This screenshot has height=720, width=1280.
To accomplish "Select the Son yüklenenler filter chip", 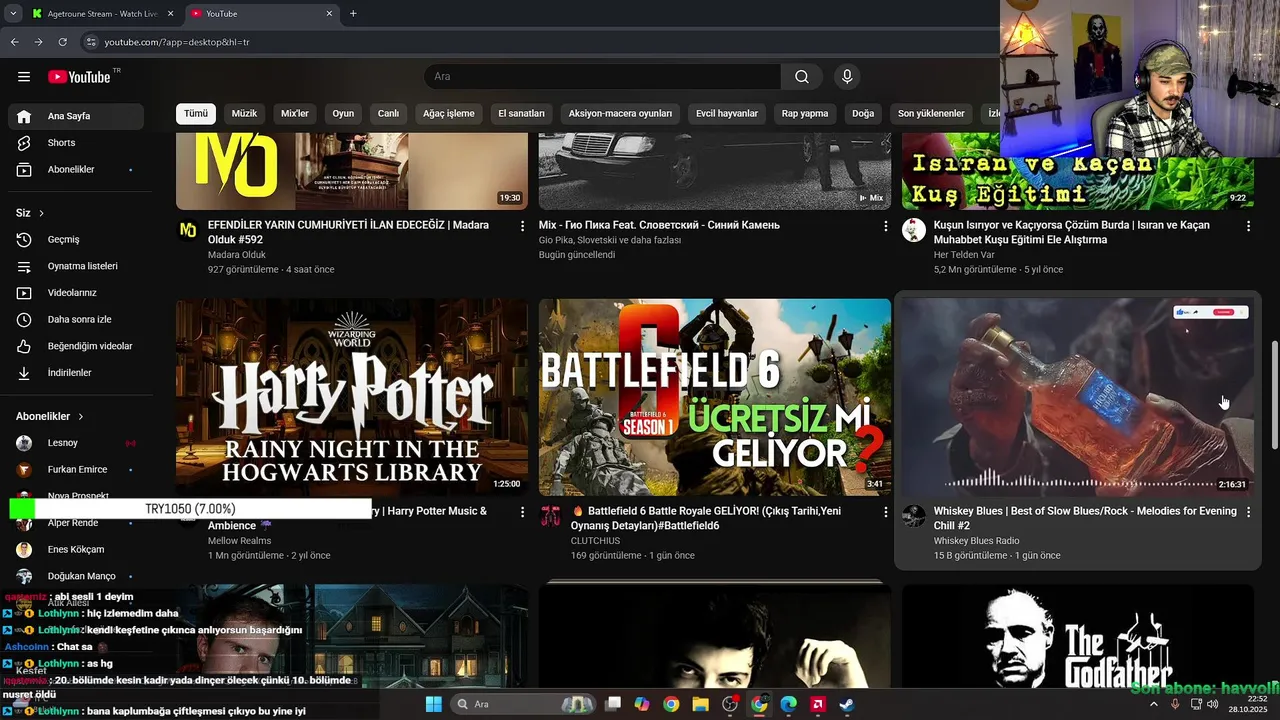I will point(931,114).
